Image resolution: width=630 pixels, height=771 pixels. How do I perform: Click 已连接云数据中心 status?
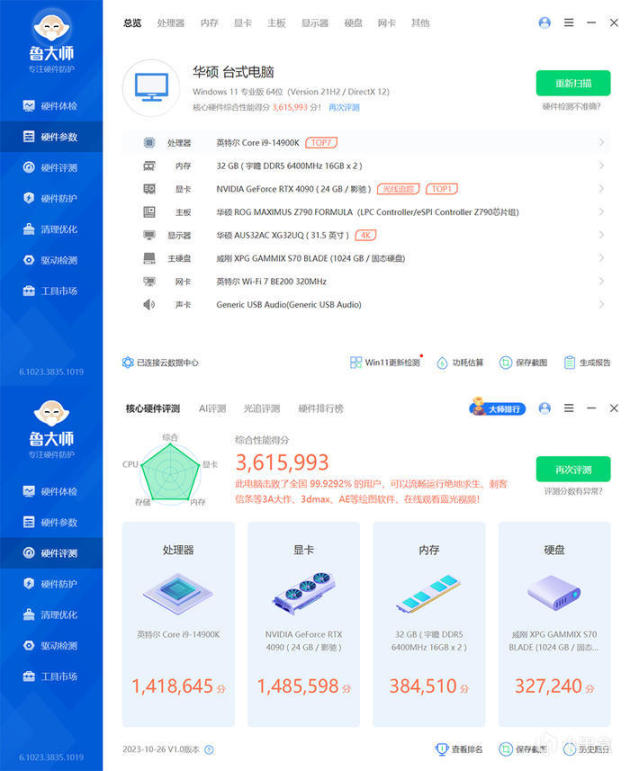click(x=160, y=362)
